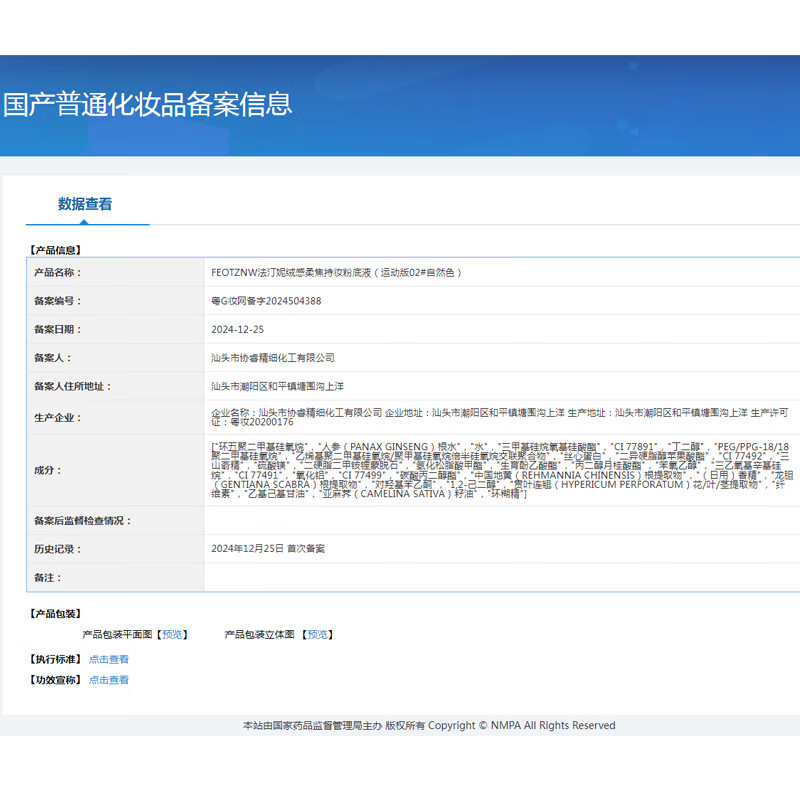This screenshot has width=800, height=800.
Task: Click the 国产普通化妆品备案信息 page title
Action: tap(148, 104)
